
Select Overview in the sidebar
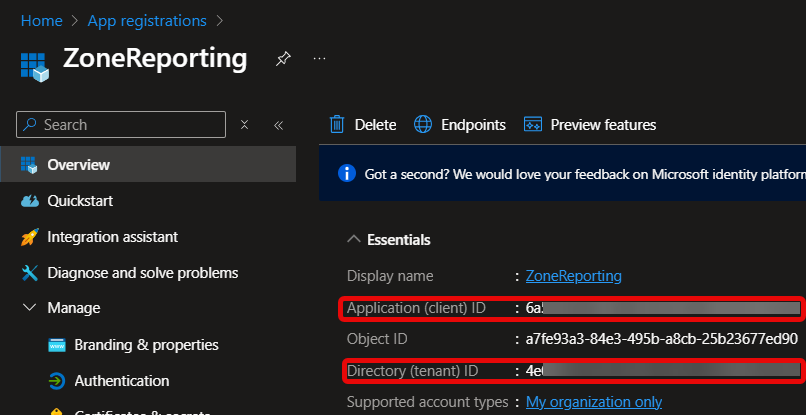coord(148,164)
